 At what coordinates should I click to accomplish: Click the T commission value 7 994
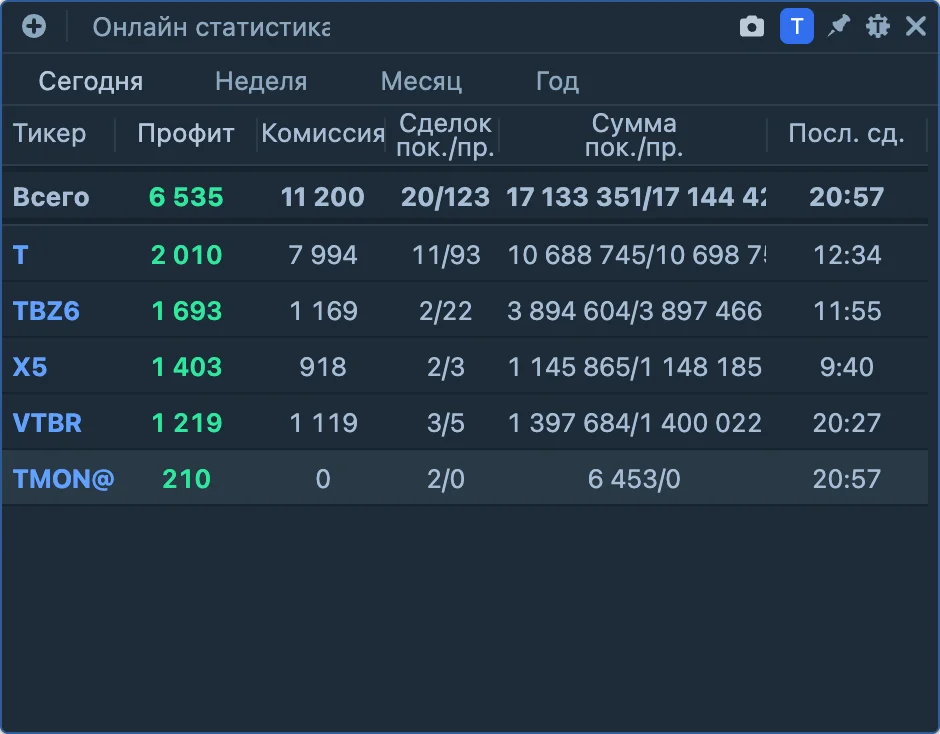point(323,255)
